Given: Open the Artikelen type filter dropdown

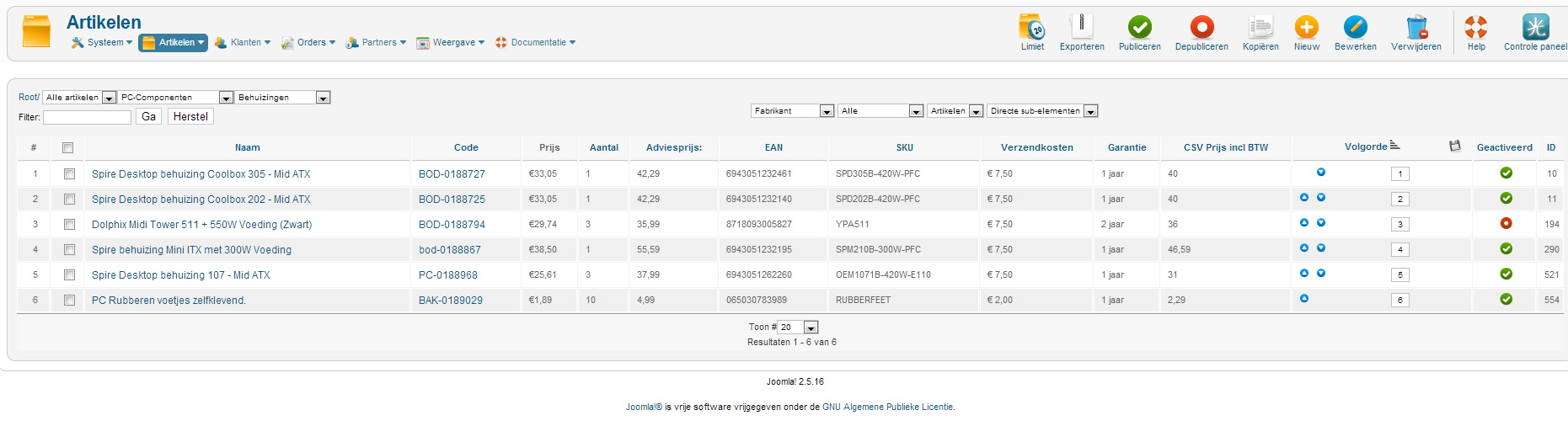Looking at the screenshot, I should click(x=955, y=111).
